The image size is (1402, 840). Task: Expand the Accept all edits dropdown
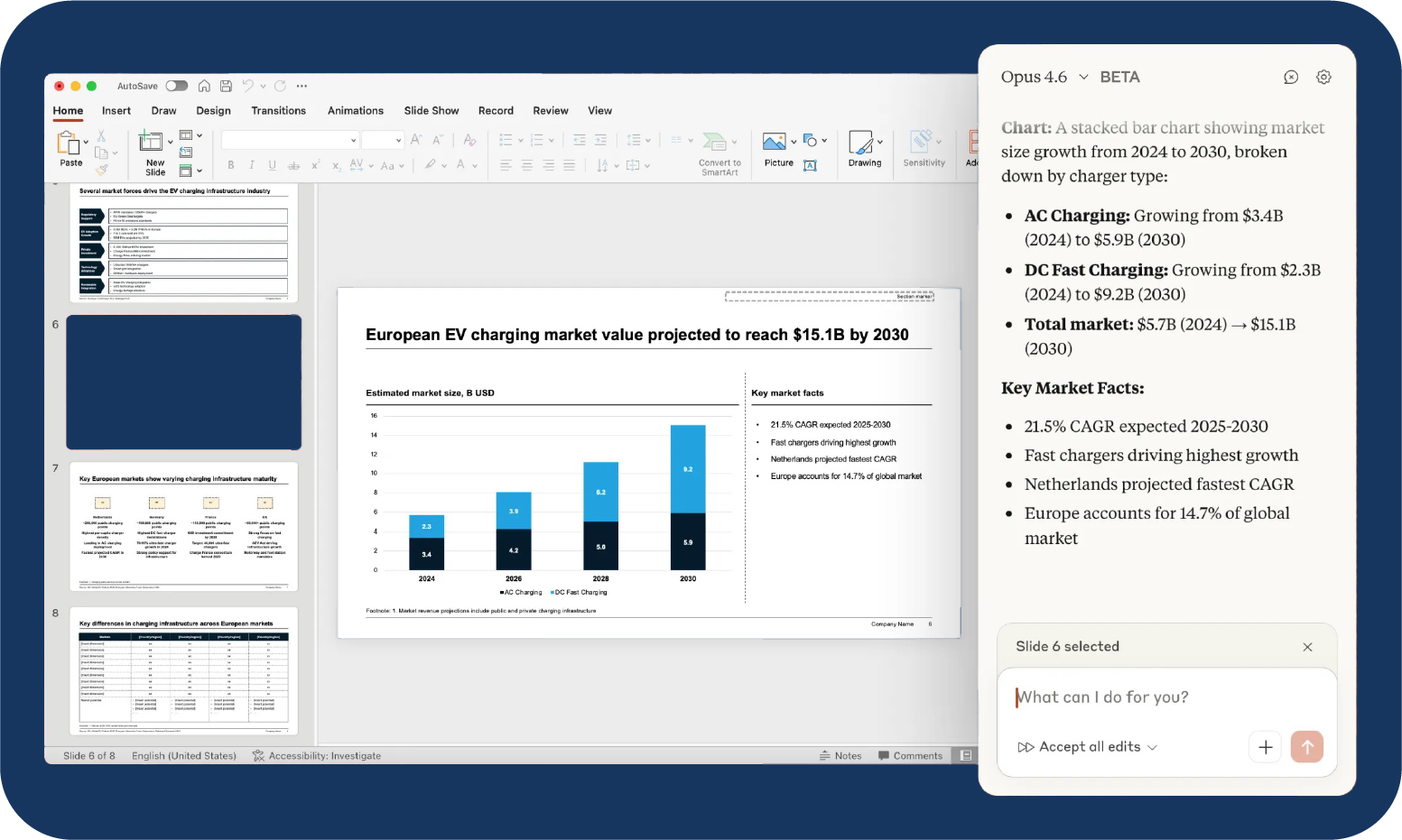click(1153, 746)
